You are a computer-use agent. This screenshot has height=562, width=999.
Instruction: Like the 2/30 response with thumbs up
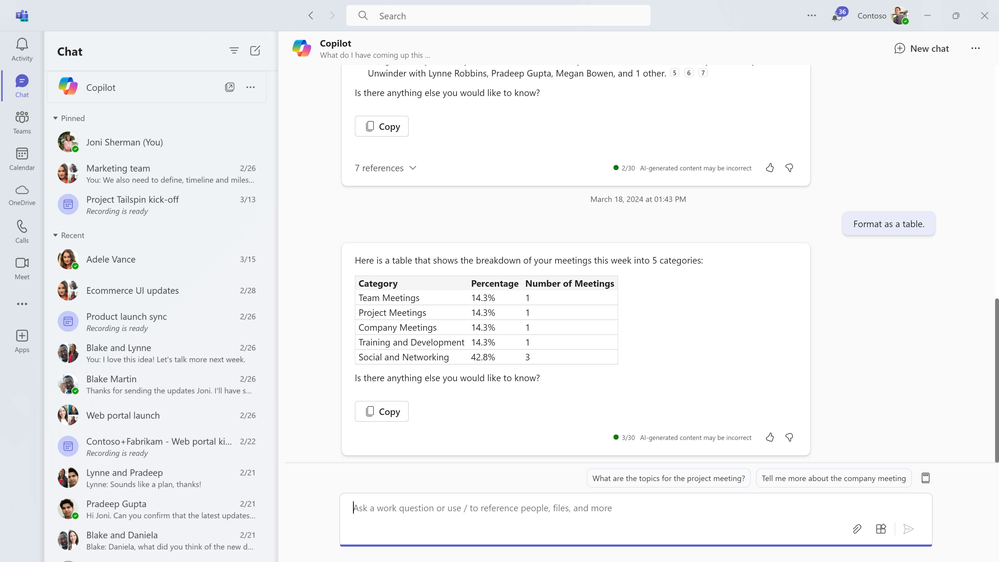pos(770,168)
